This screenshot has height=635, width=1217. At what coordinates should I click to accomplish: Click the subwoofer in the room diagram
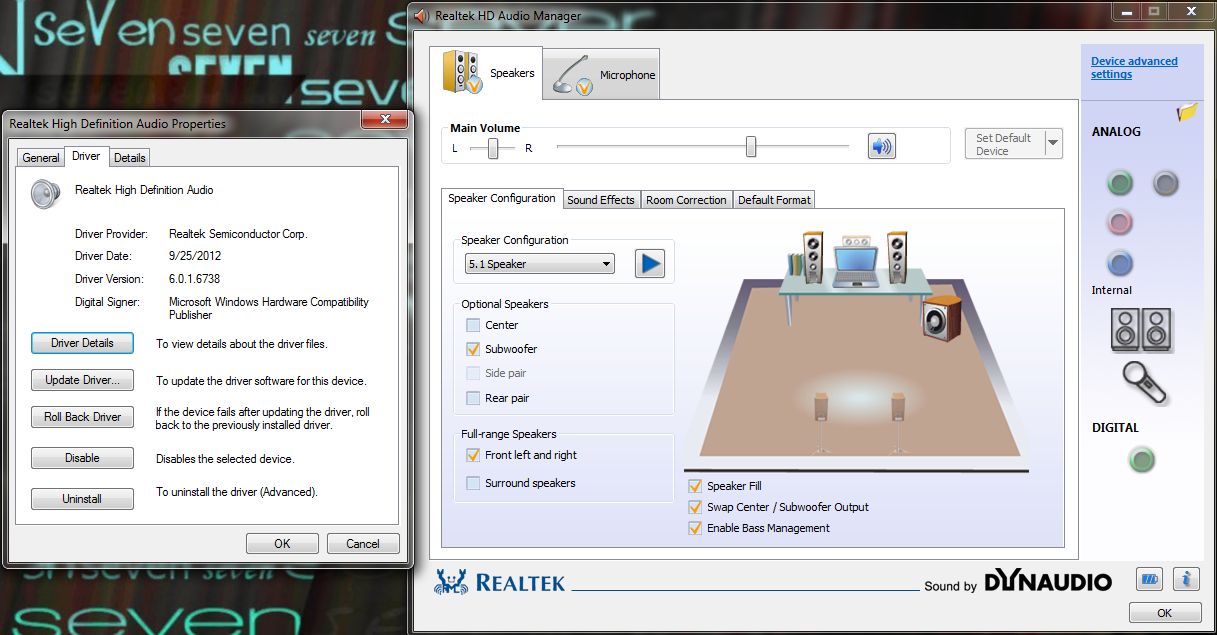point(941,319)
